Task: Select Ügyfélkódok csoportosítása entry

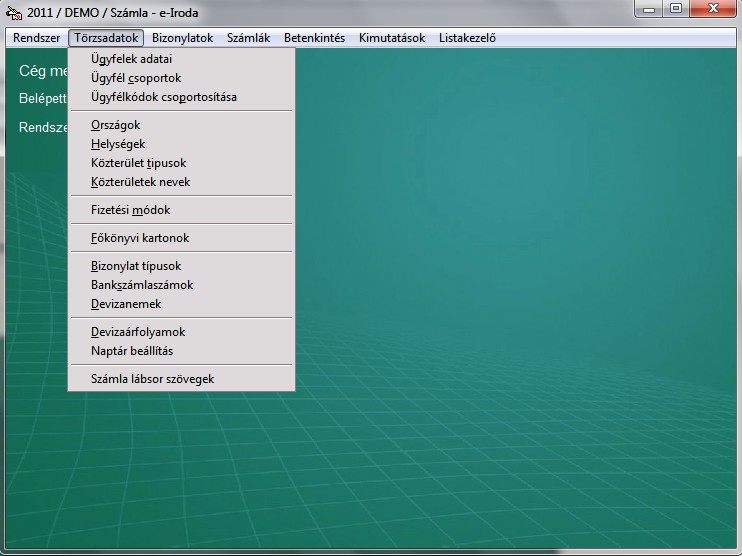Action: coord(164,97)
